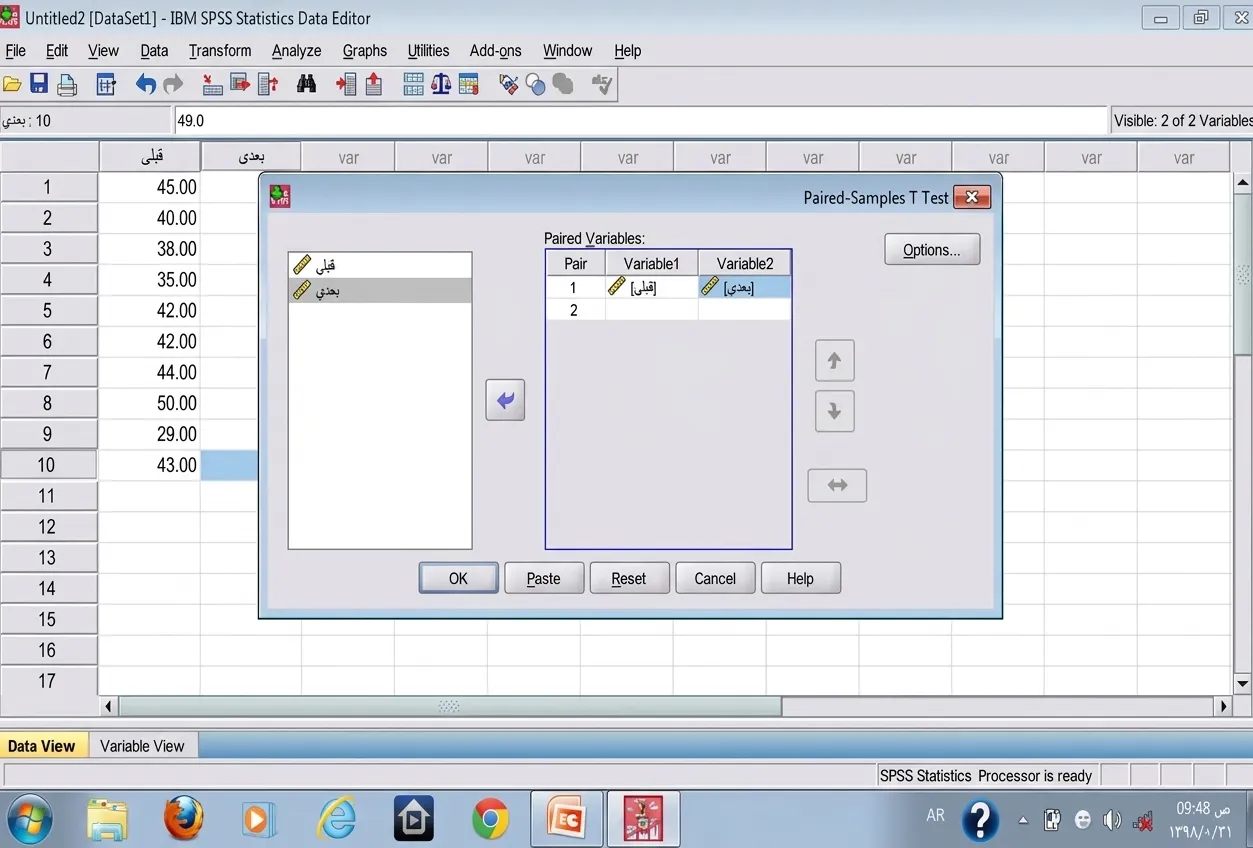Viewport: 1253px width, 848px height.
Task: Open the Transform menu
Action: pyautogui.click(x=220, y=51)
